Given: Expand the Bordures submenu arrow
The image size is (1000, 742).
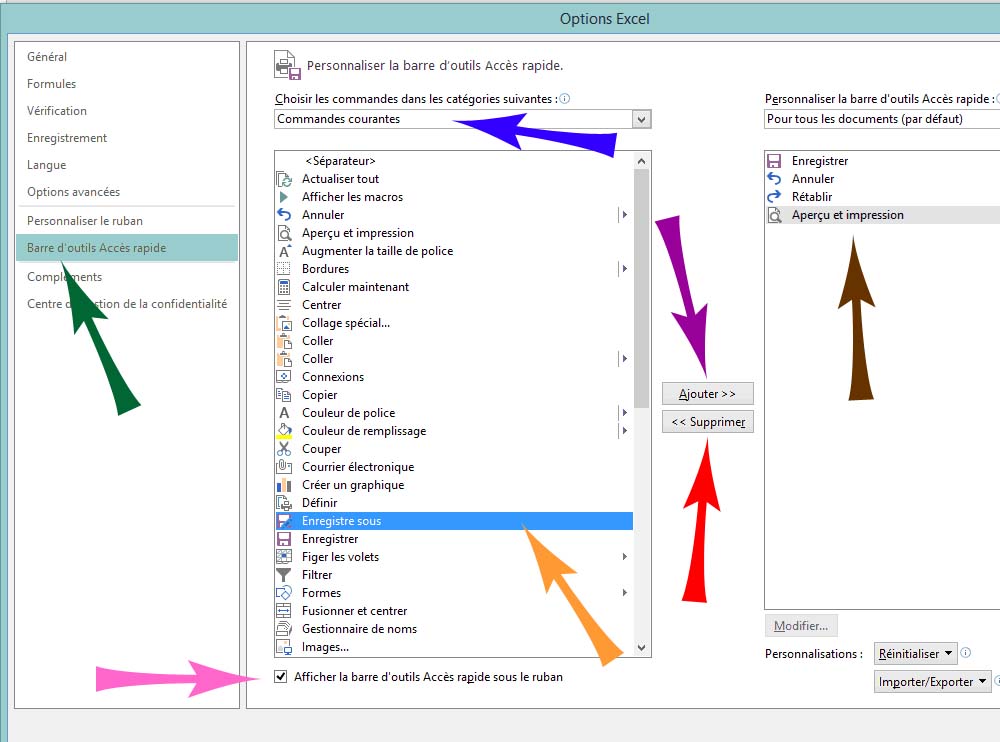Looking at the screenshot, I should click(x=624, y=269).
